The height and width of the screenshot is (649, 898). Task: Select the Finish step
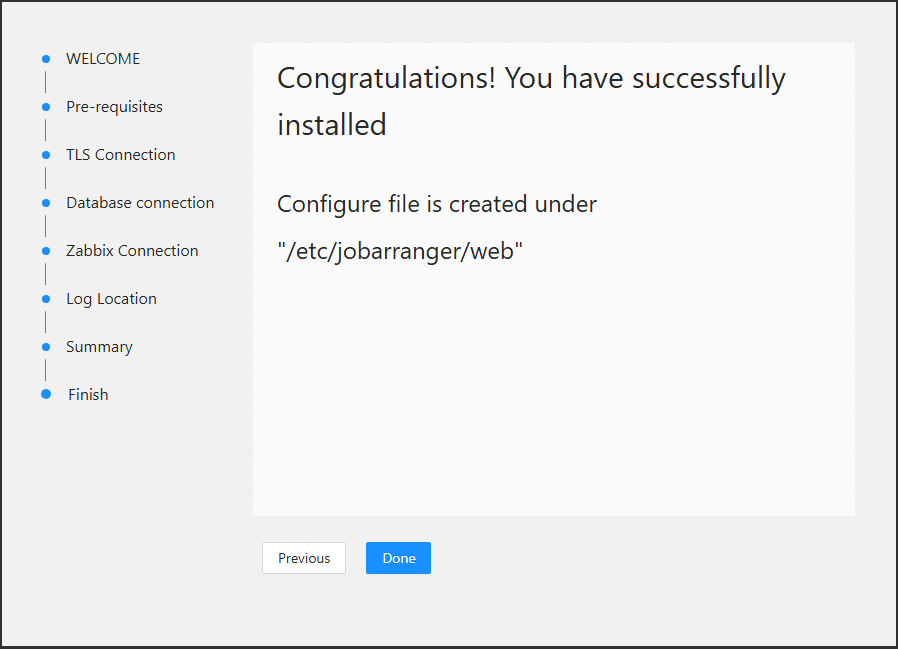click(88, 395)
